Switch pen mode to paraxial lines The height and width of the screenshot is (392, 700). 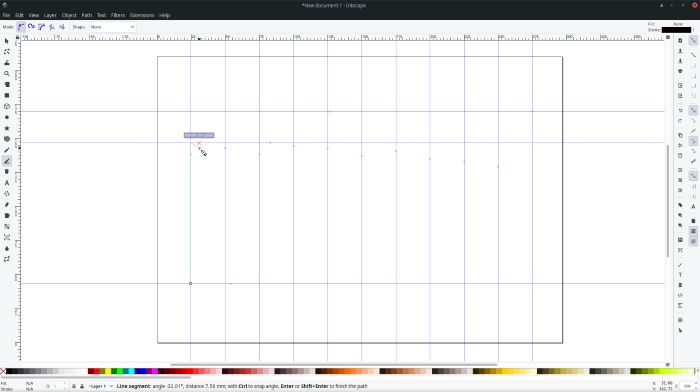point(62,27)
